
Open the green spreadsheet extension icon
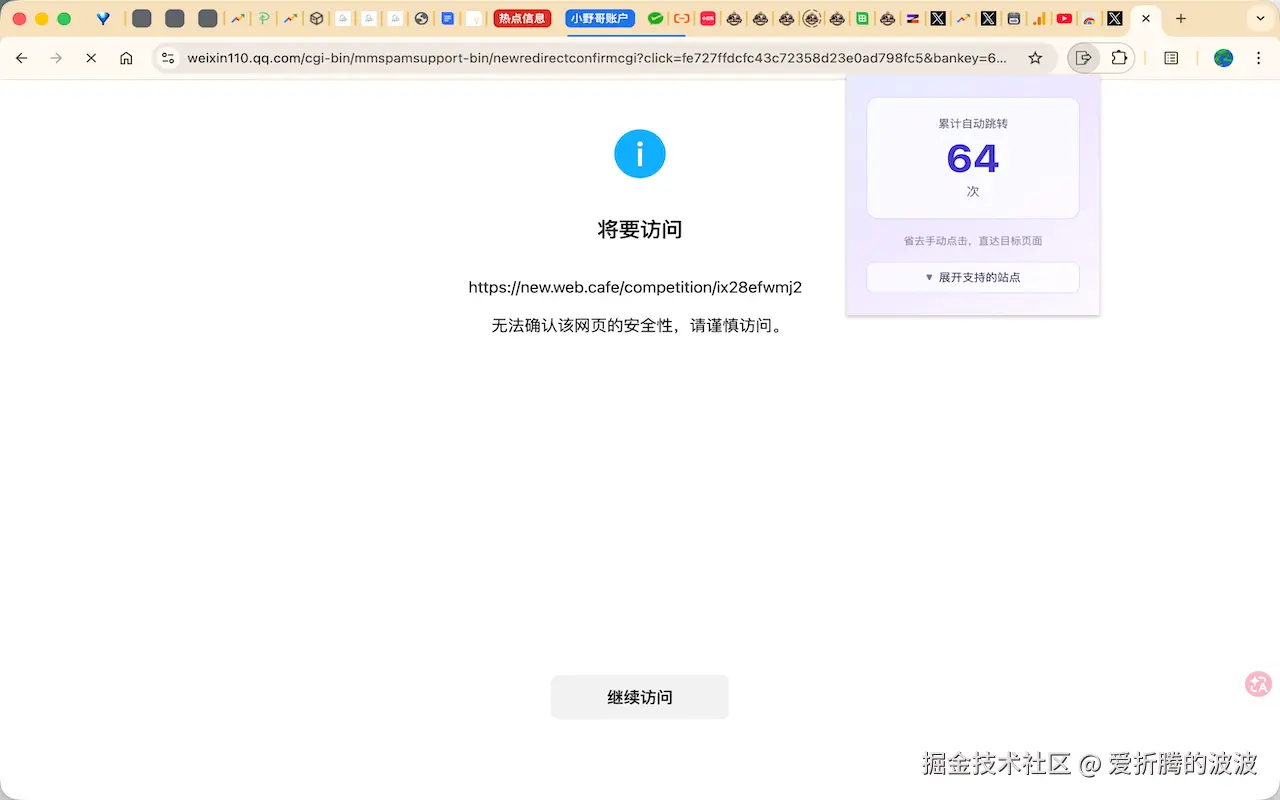pos(861,18)
